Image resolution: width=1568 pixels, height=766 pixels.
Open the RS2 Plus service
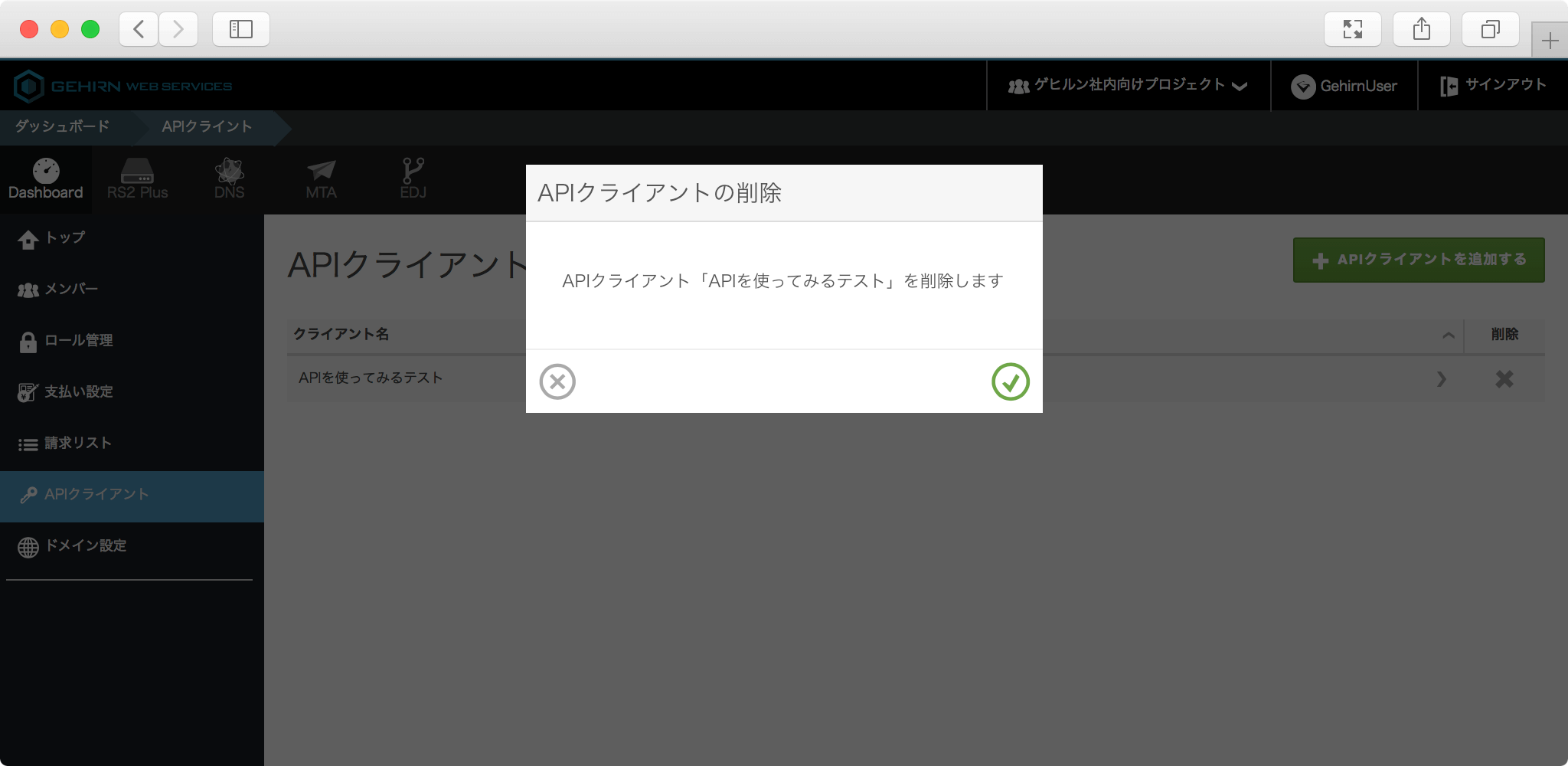pos(137,179)
